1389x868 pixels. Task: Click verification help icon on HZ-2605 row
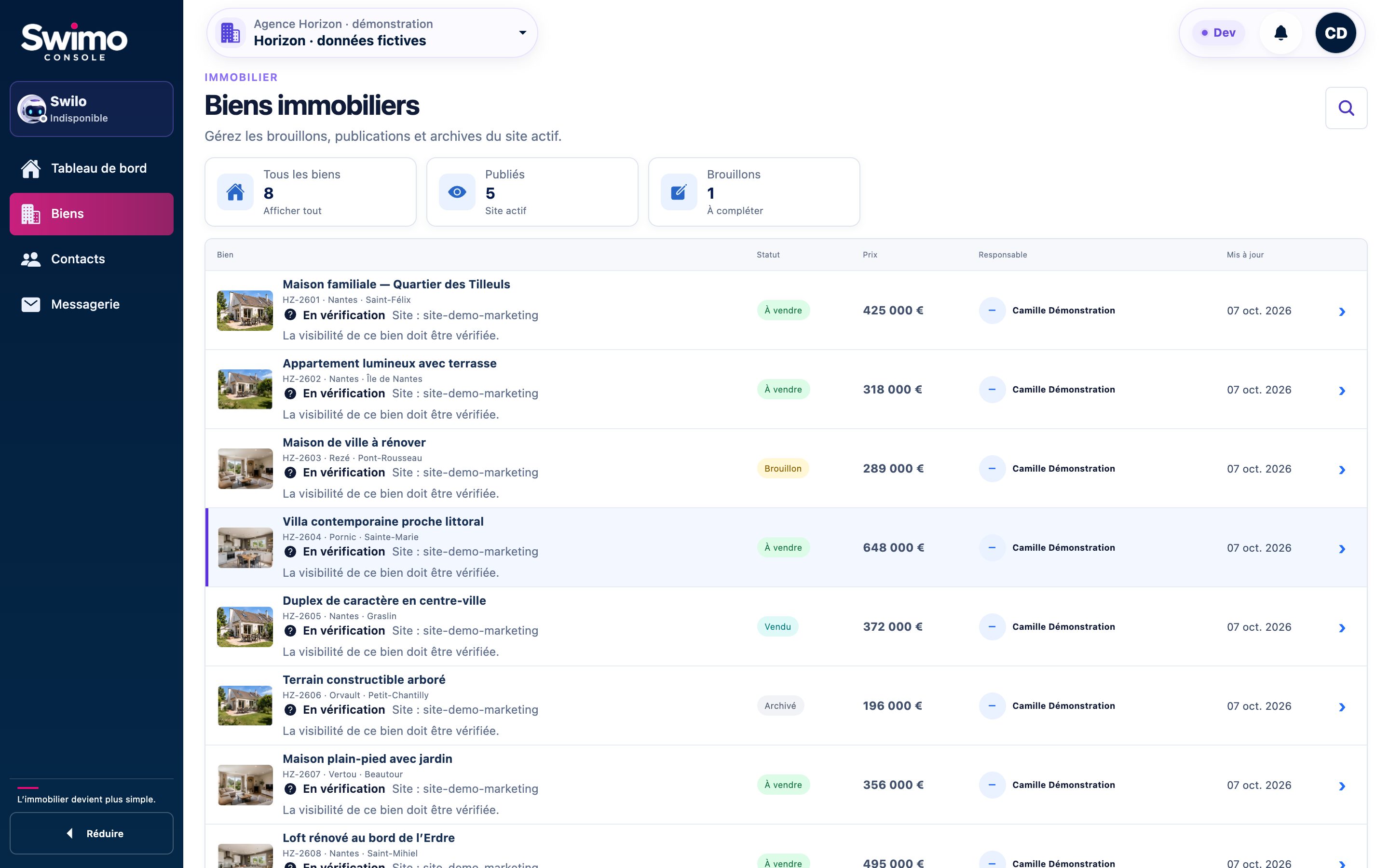pos(290,631)
